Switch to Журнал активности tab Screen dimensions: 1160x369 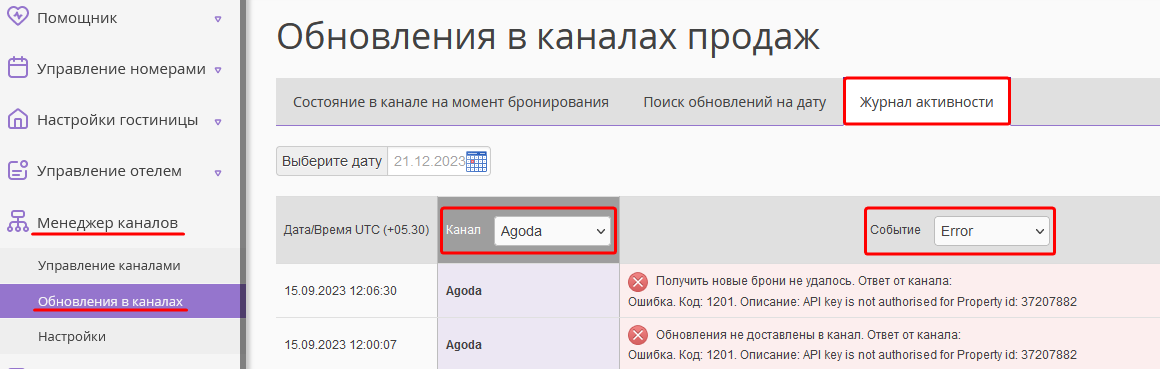(x=926, y=102)
